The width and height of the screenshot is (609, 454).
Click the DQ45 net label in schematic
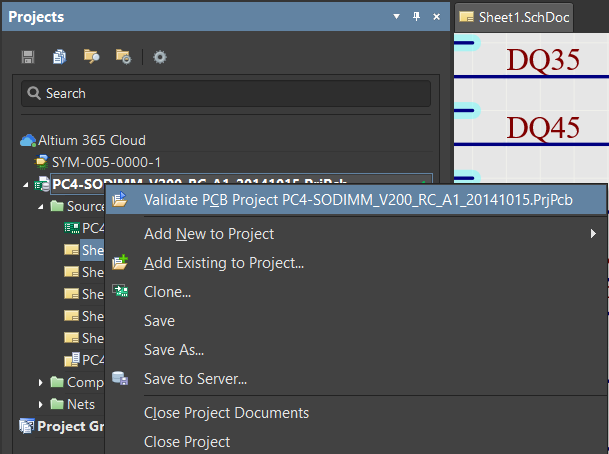pos(543,128)
